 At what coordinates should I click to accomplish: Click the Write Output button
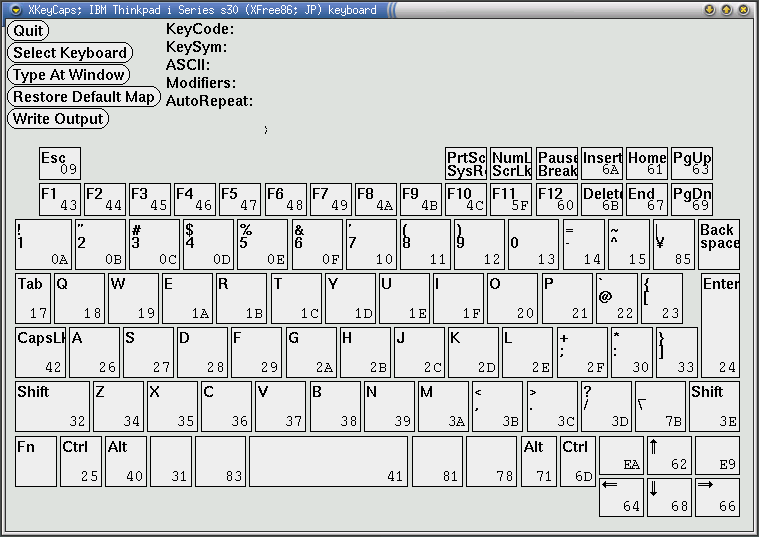tap(58, 119)
